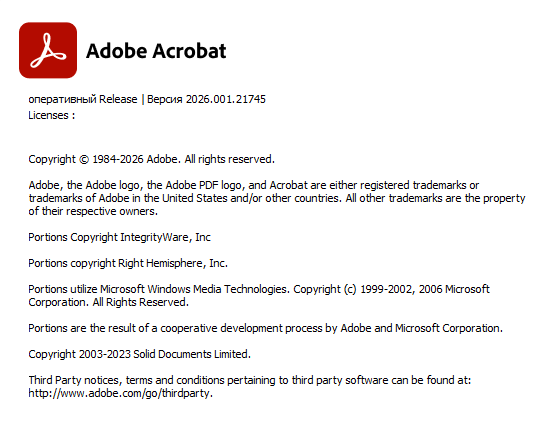Click the cooperative development process sentence

[x=266, y=328]
